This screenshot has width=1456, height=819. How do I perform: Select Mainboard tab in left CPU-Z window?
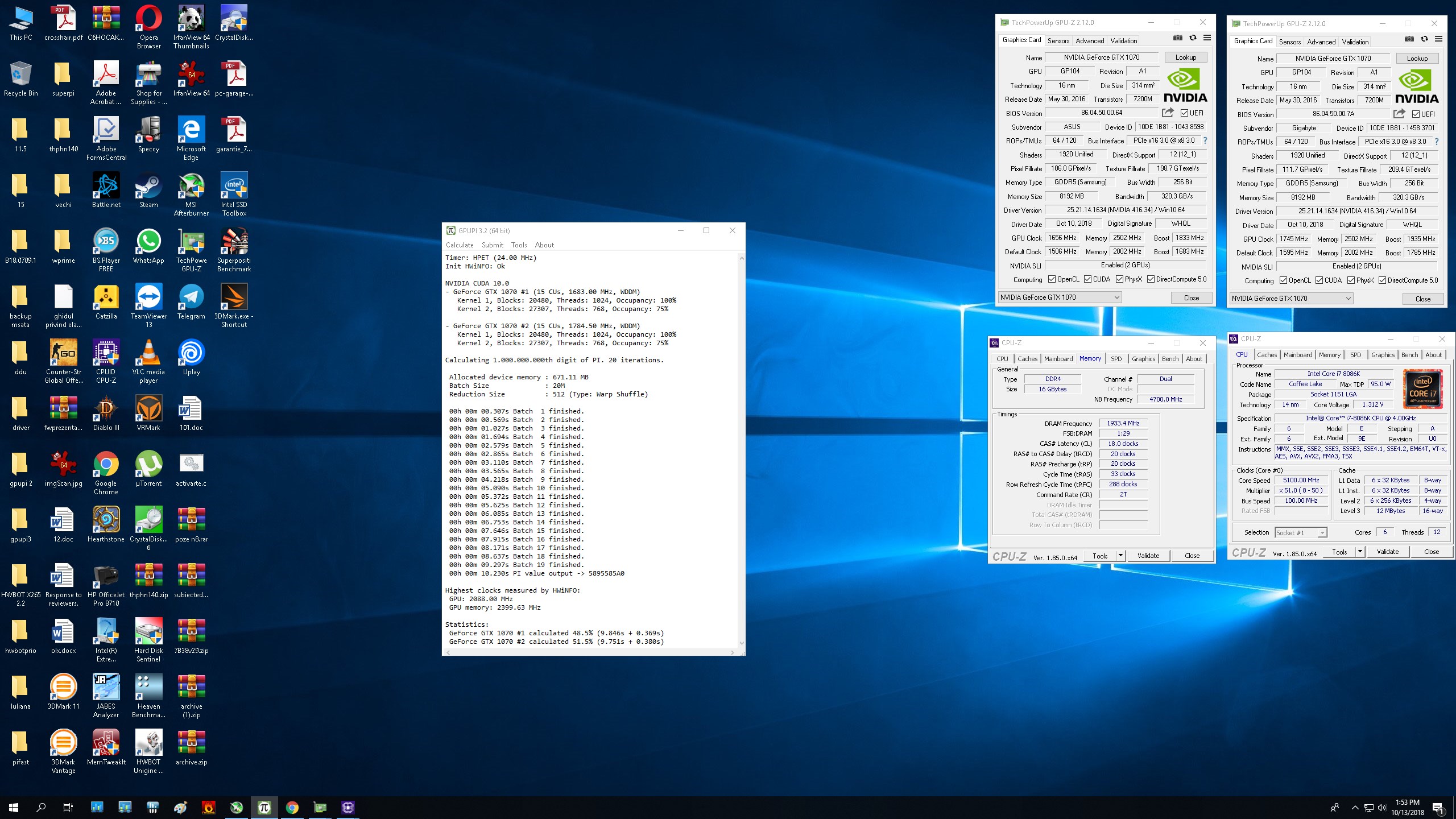1058,359
